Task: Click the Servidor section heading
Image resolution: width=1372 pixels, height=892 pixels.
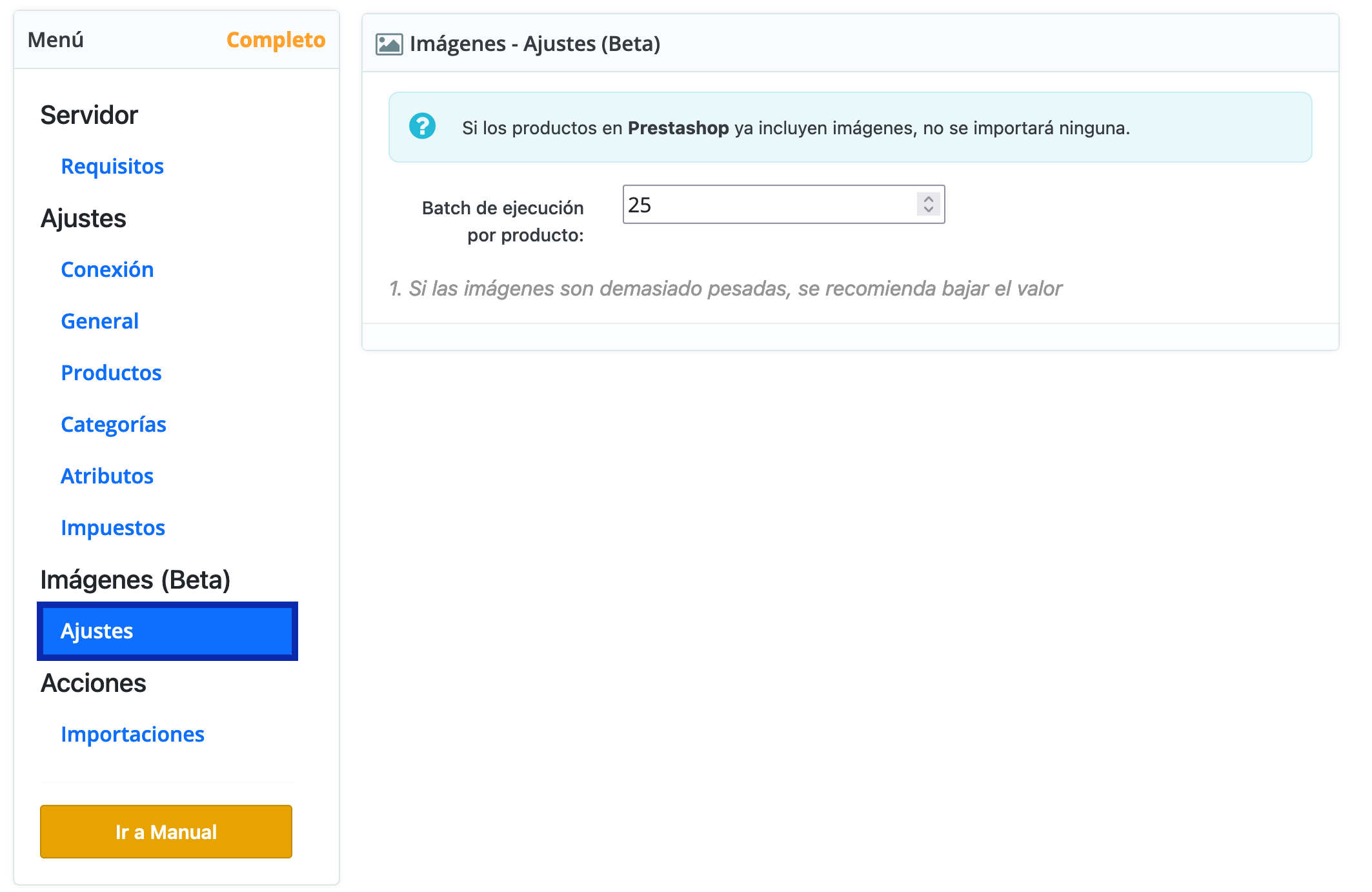Action: pyautogui.click(x=89, y=115)
